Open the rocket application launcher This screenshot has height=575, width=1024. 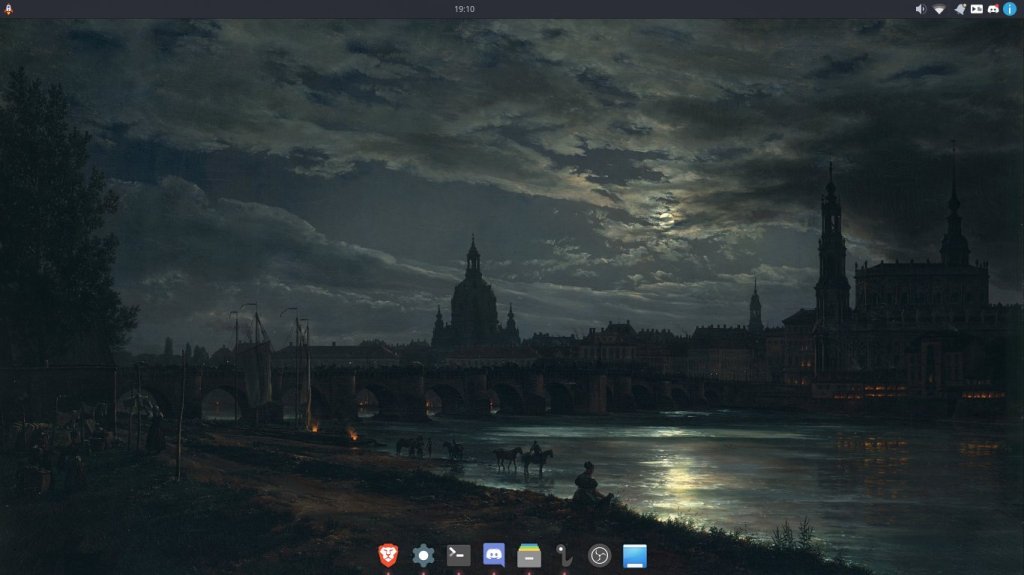[x=9, y=9]
